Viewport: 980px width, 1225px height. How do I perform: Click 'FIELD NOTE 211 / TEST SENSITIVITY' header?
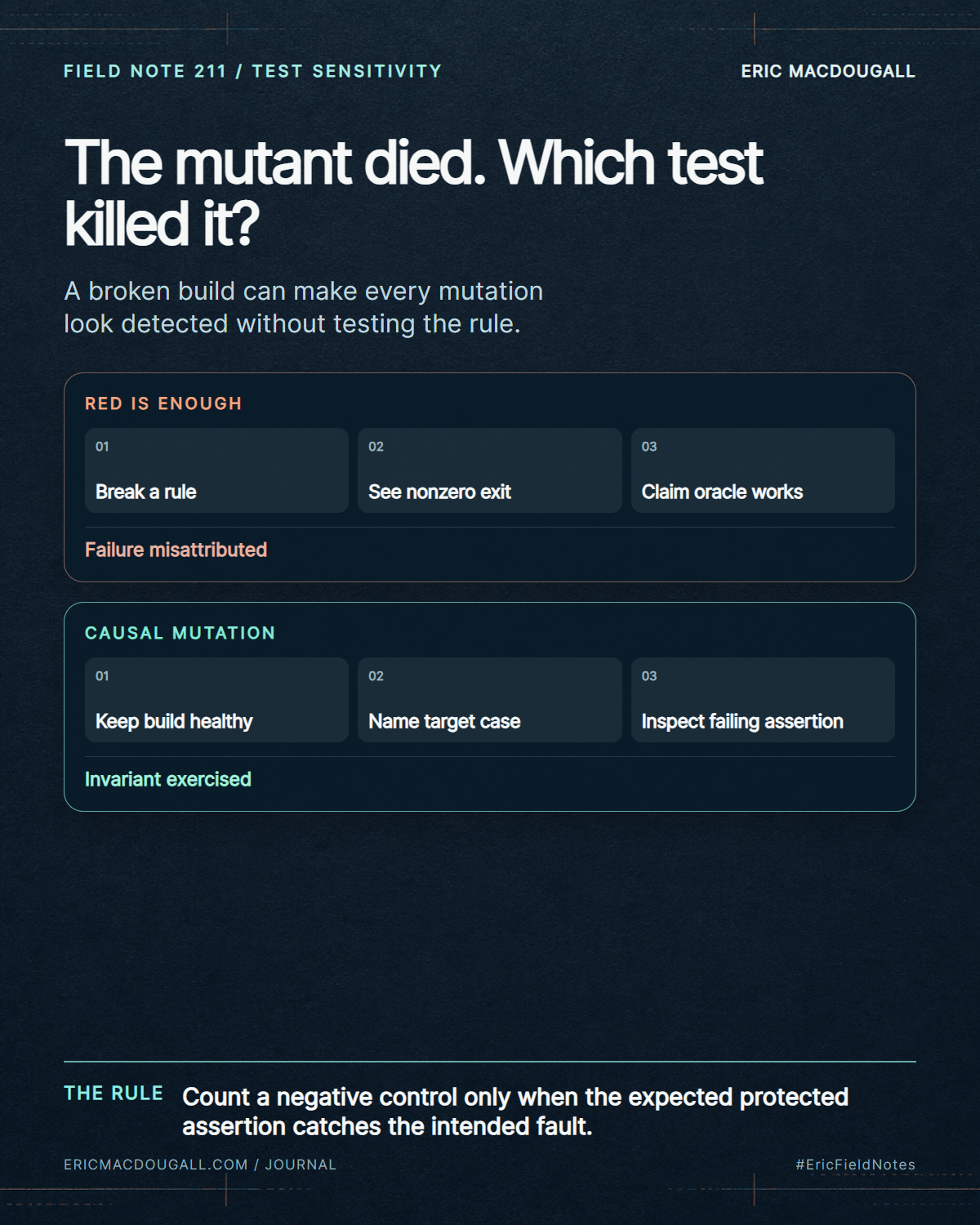tap(252, 71)
